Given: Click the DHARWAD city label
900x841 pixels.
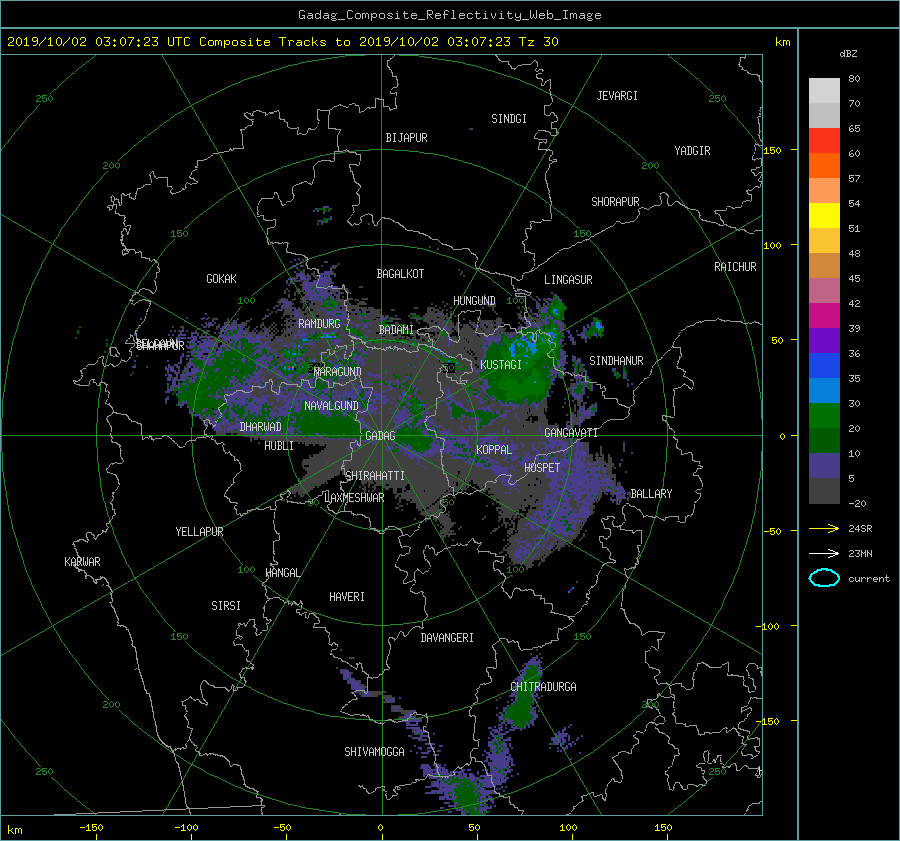Looking at the screenshot, I should coord(260,427).
